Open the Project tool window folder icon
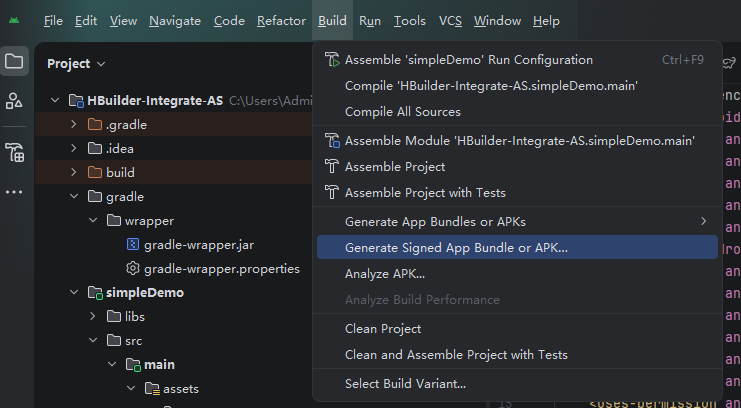The width and height of the screenshot is (741, 408). 14,61
